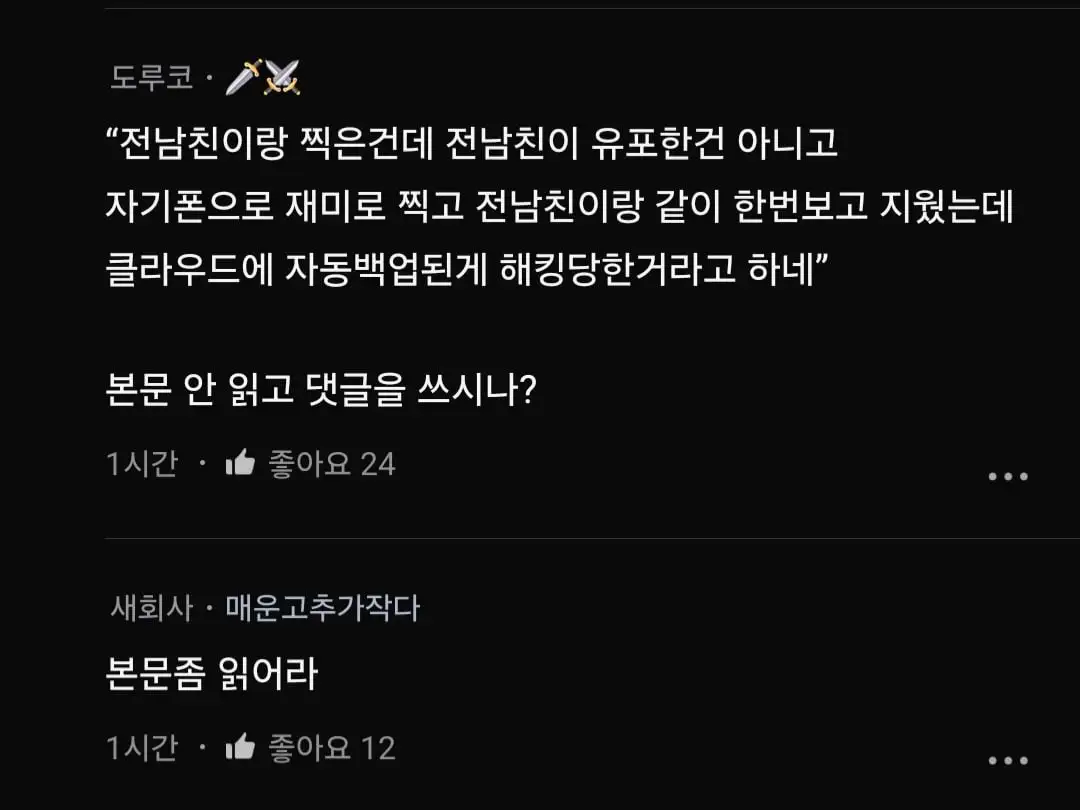Click quoted line starting with 자기폰으로 재미로

pyautogui.click(x=560, y=208)
